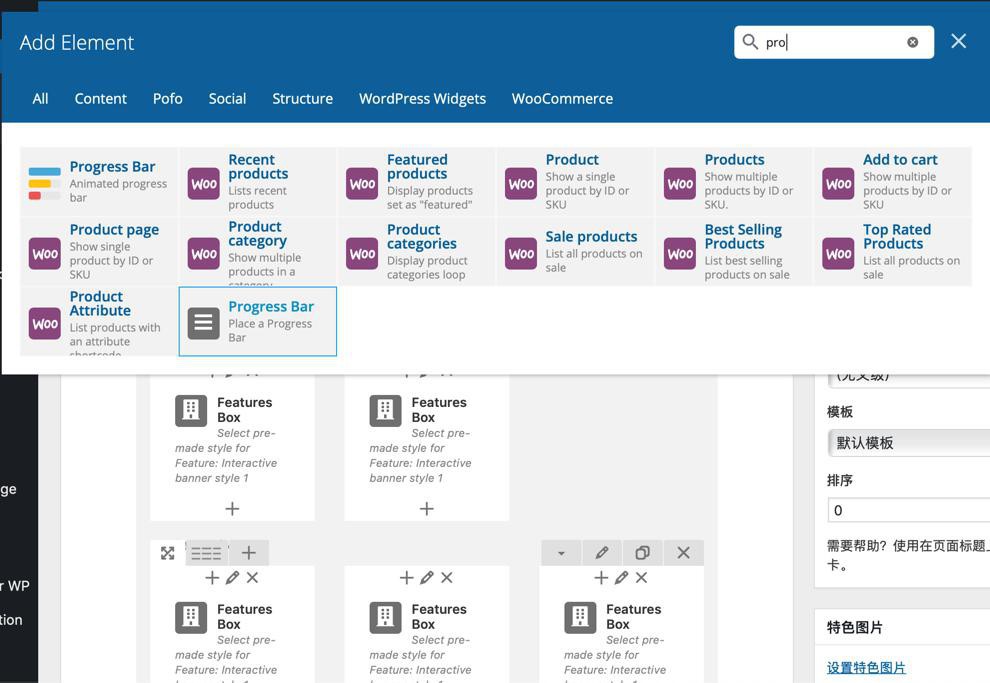Select Add to cart element

pos(893,182)
